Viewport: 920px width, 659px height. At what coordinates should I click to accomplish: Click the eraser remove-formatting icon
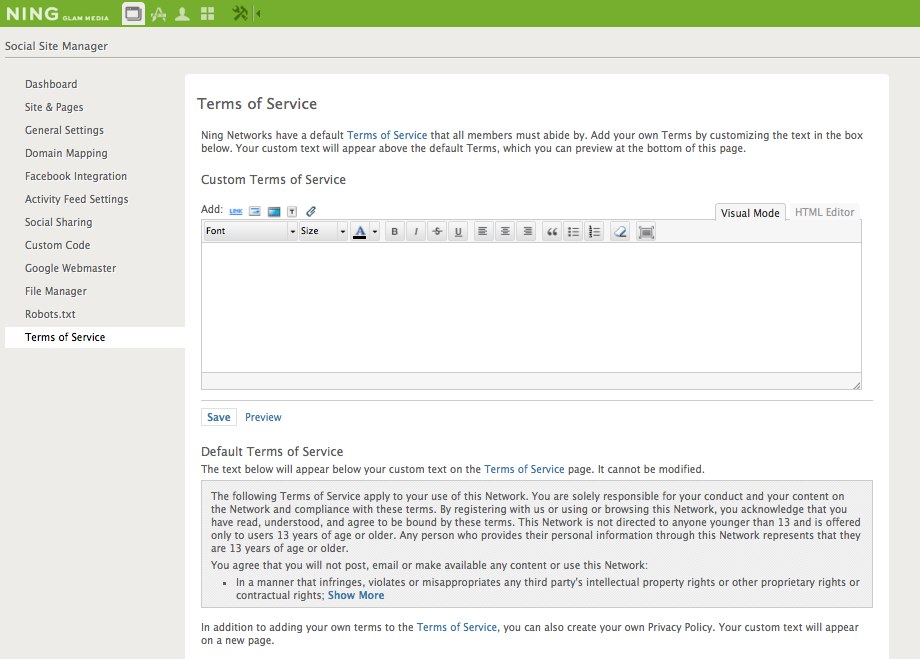621,232
